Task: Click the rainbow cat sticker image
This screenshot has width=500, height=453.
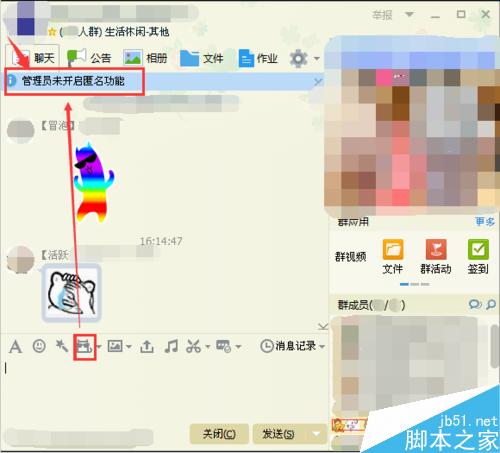Action: (x=94, y=182)
